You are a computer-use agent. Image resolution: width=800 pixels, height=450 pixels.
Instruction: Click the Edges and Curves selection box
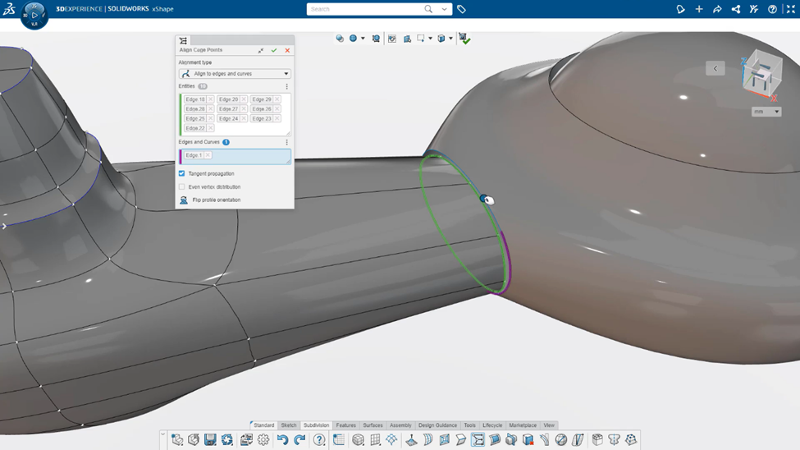click(235, 157)
